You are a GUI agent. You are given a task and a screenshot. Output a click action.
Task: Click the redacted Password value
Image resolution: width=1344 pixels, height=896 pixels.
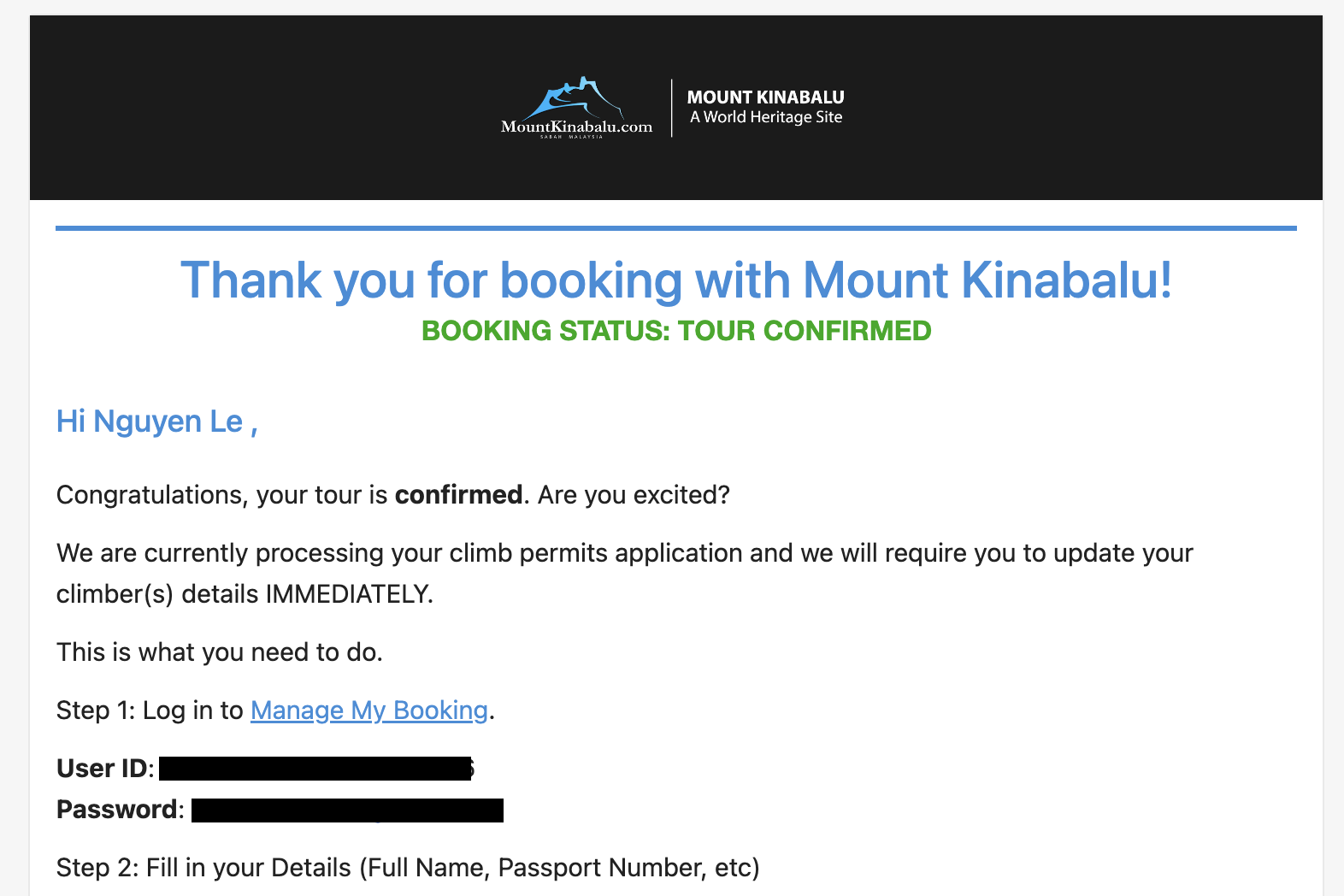point(347,811)
